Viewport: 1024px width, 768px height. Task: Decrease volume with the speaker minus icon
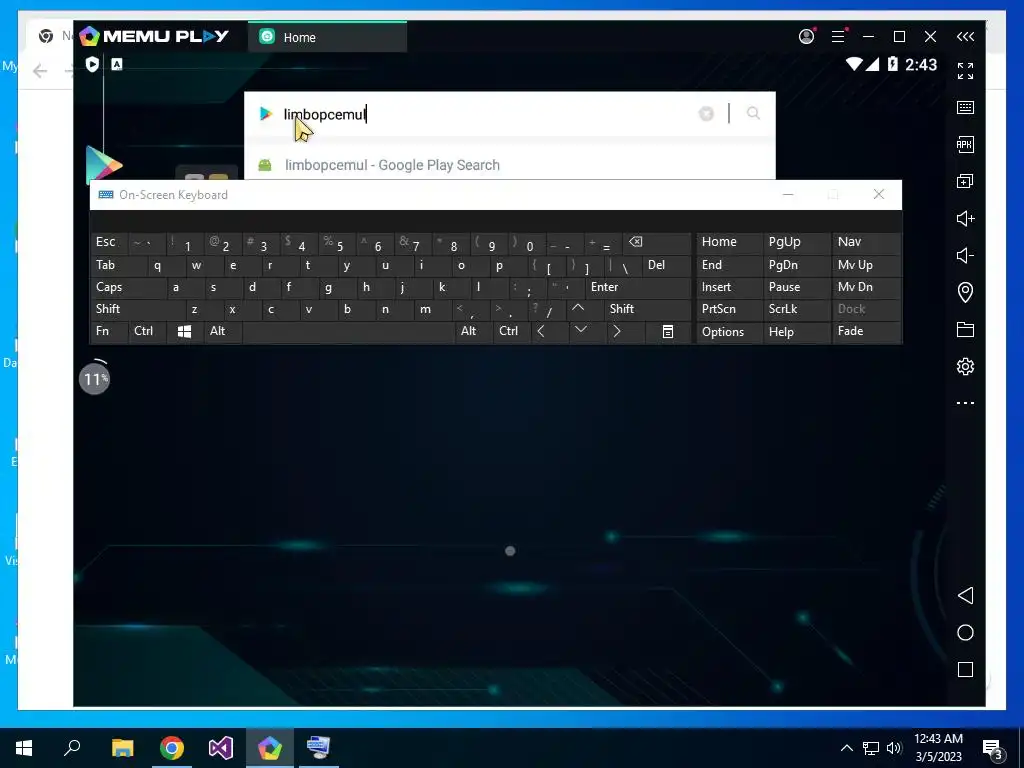965,255
